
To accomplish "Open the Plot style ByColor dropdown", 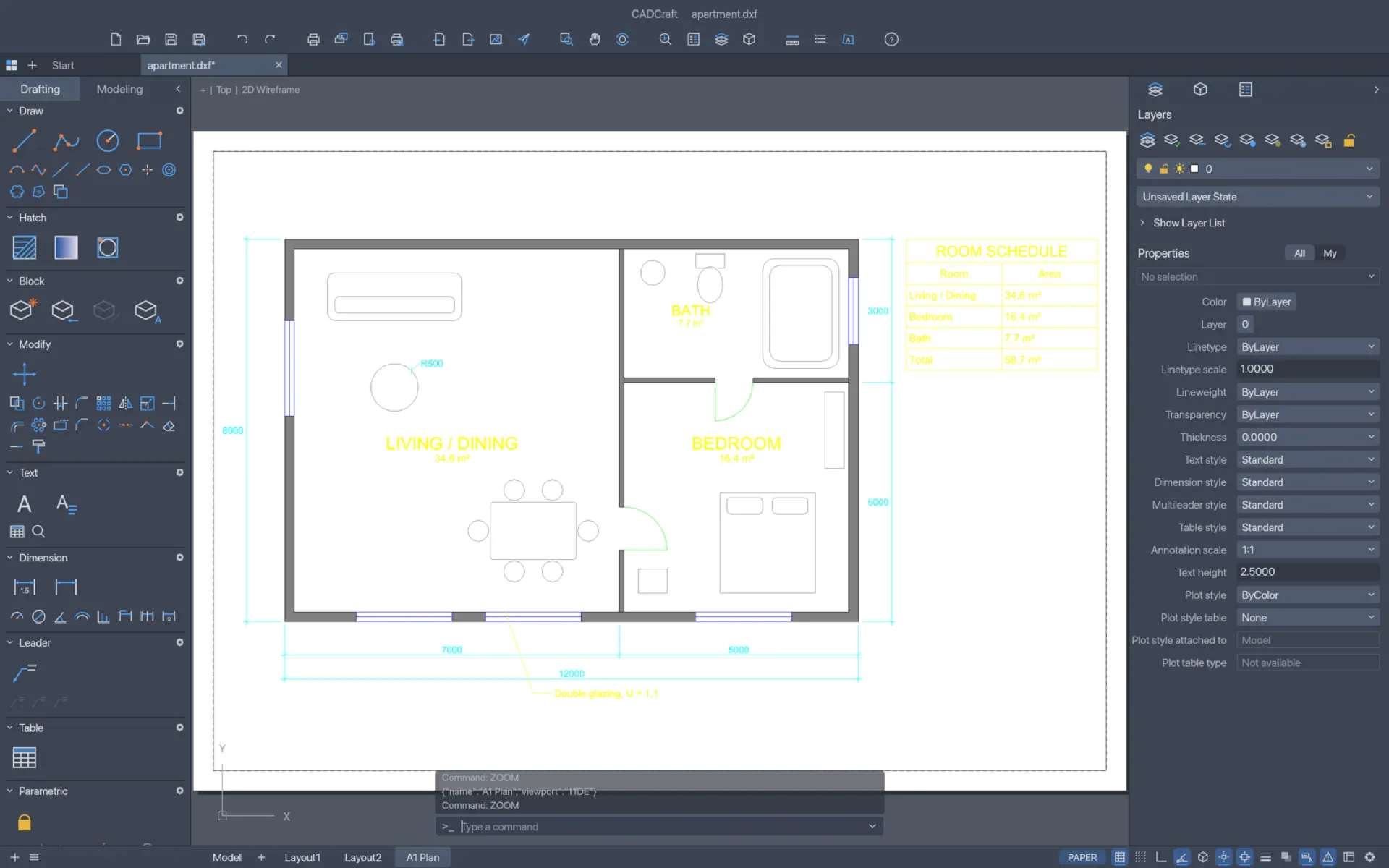I will tap(1308, 595).
